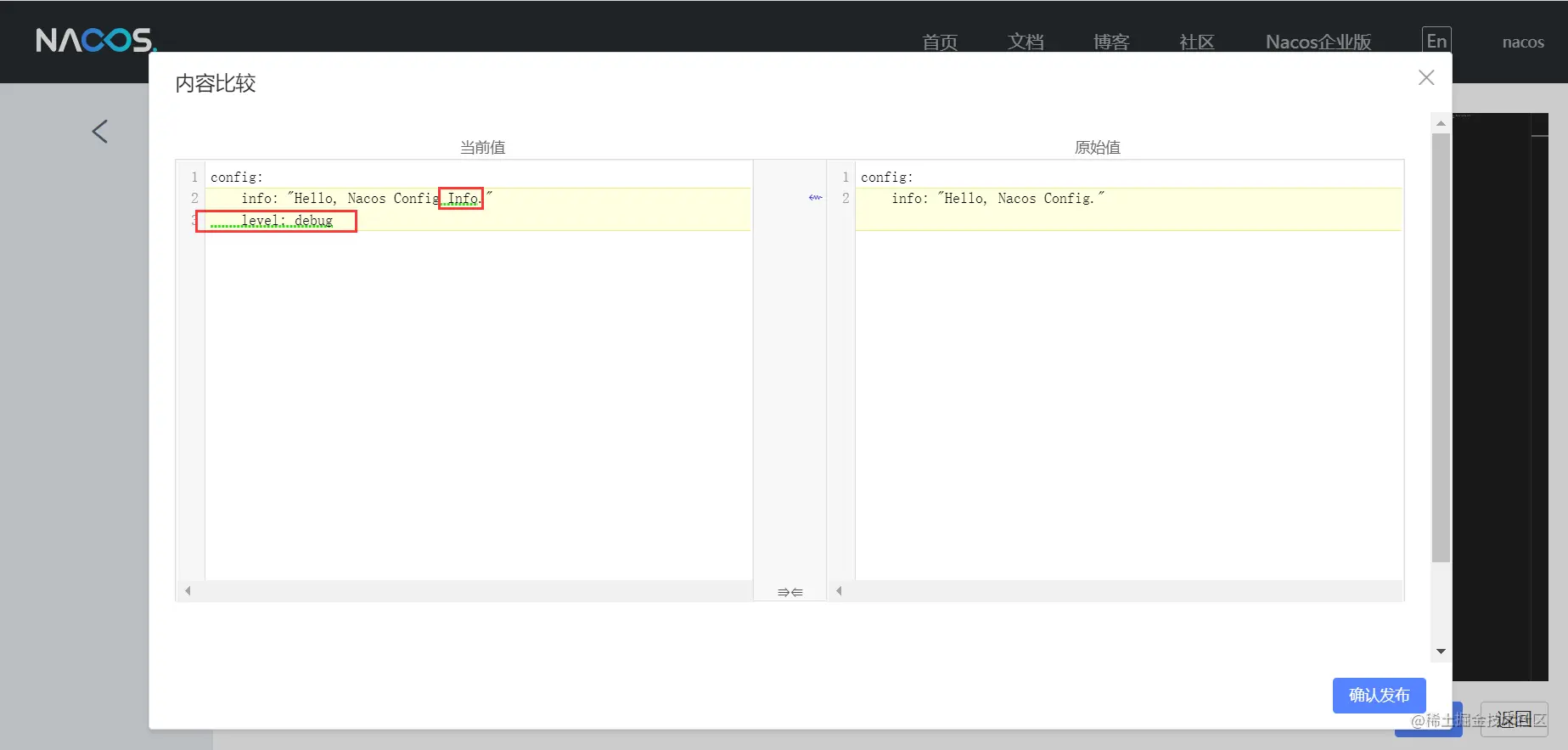This screenshot has height=750, width=1568.
Task: Click the 当前值 heading
Action: point(482,147)
